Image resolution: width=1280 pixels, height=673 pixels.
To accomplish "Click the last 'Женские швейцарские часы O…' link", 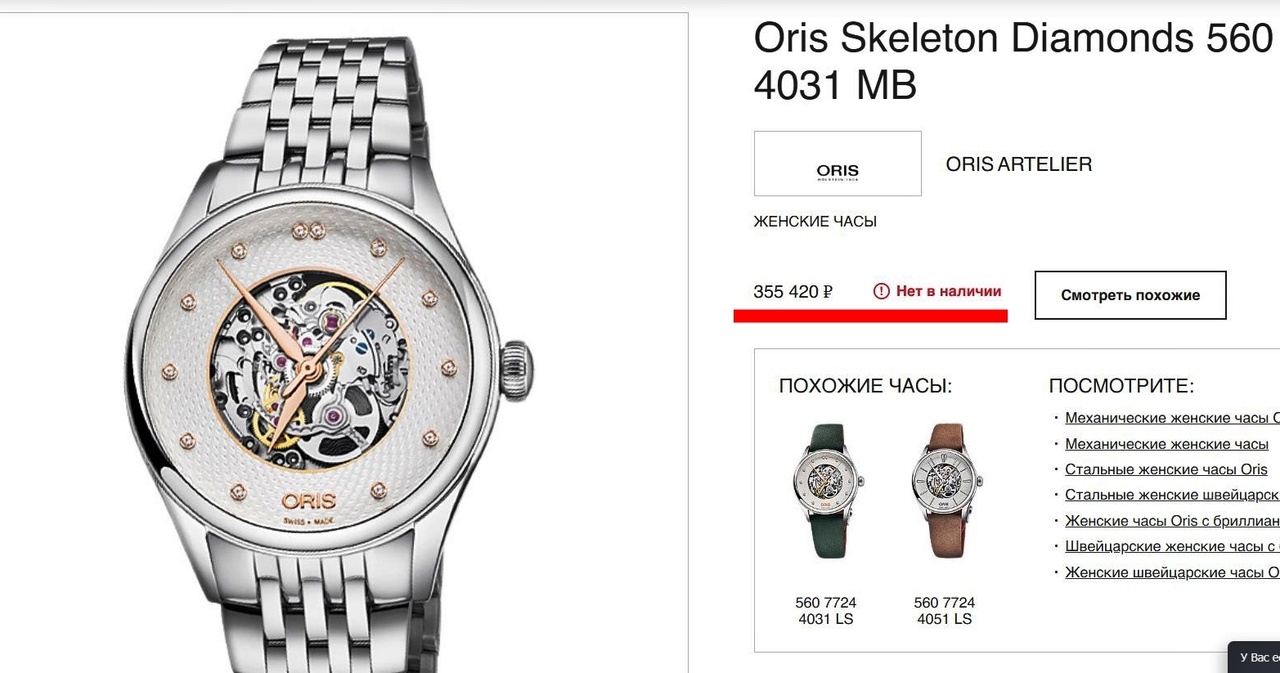I will (x=1172, y=573).
